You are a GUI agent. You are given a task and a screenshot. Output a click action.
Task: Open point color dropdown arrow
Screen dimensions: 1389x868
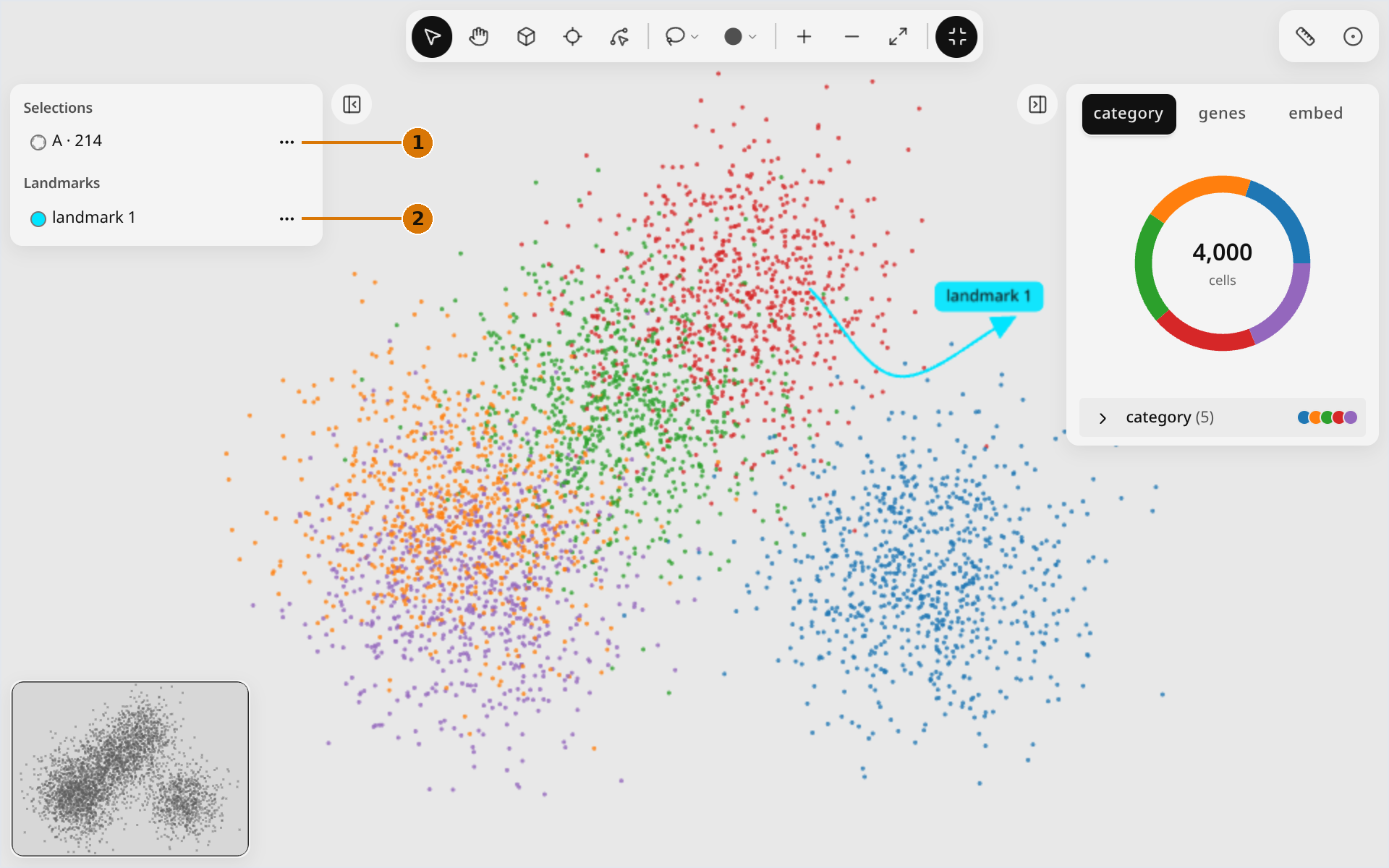click(753, 37)
